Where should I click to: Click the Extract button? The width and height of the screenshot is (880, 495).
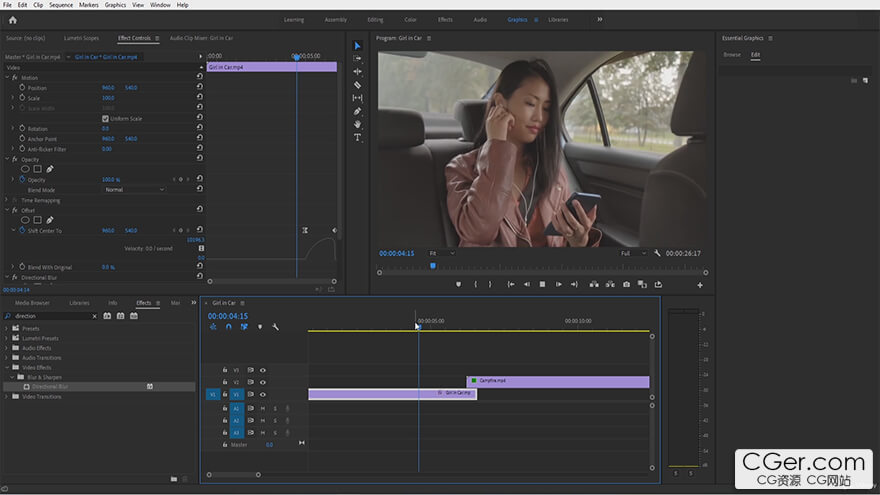point(610,285)
